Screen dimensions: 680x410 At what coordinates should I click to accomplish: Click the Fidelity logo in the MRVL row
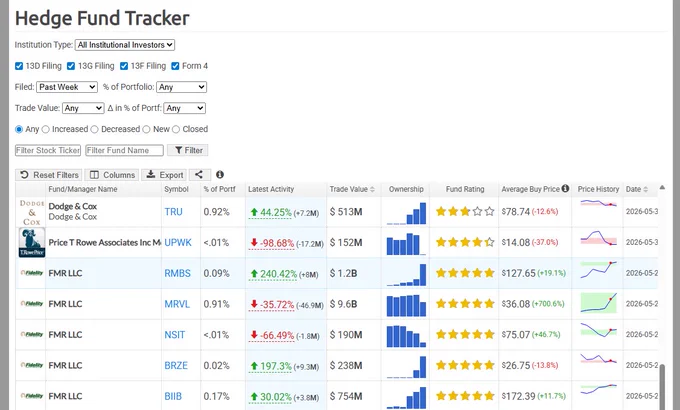point(32,304)
